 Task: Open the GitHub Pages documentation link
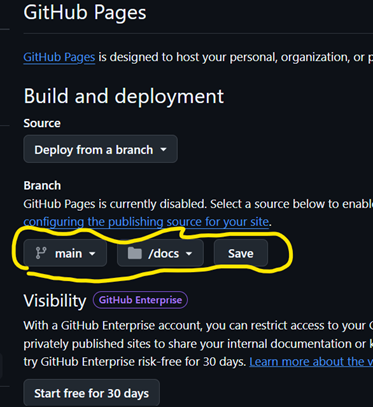pyautogui.click(x=59, y=57)
